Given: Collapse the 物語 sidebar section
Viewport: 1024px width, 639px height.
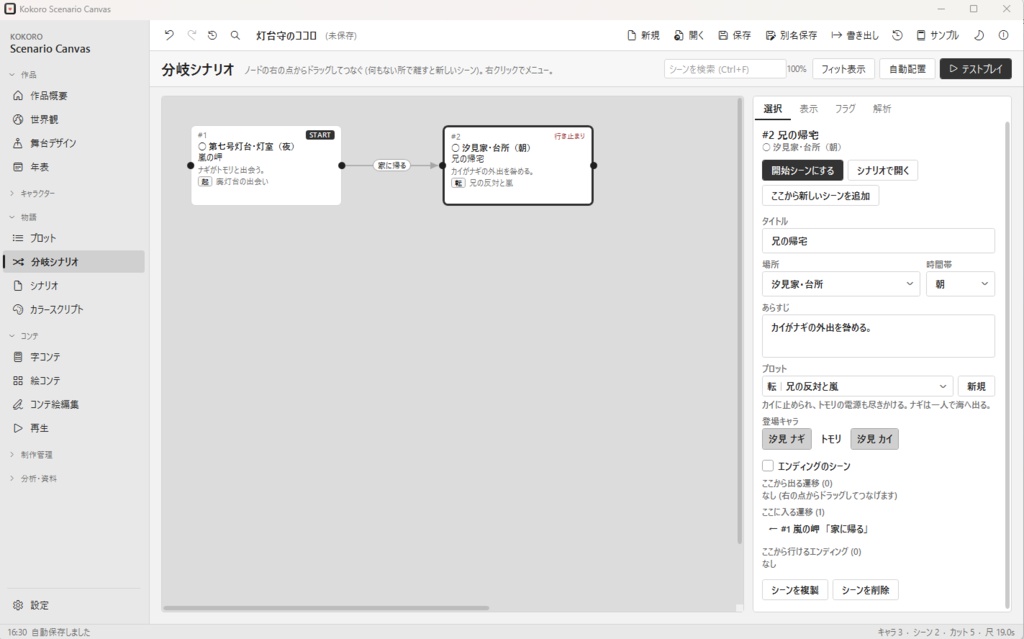Looking at the screenshot, I should coord(23,217).
